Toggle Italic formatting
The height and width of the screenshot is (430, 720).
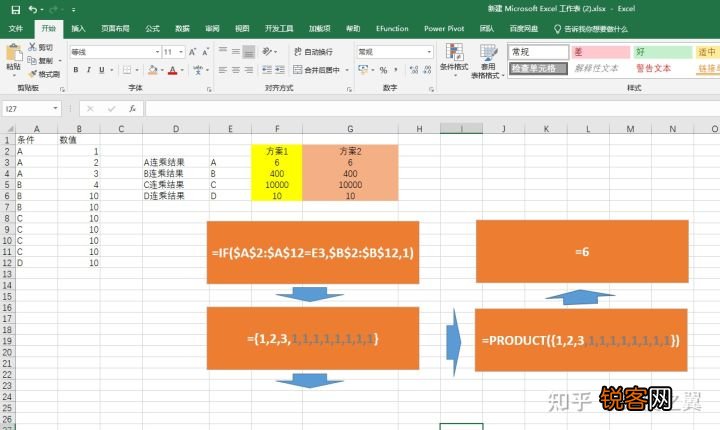[89, 70]
